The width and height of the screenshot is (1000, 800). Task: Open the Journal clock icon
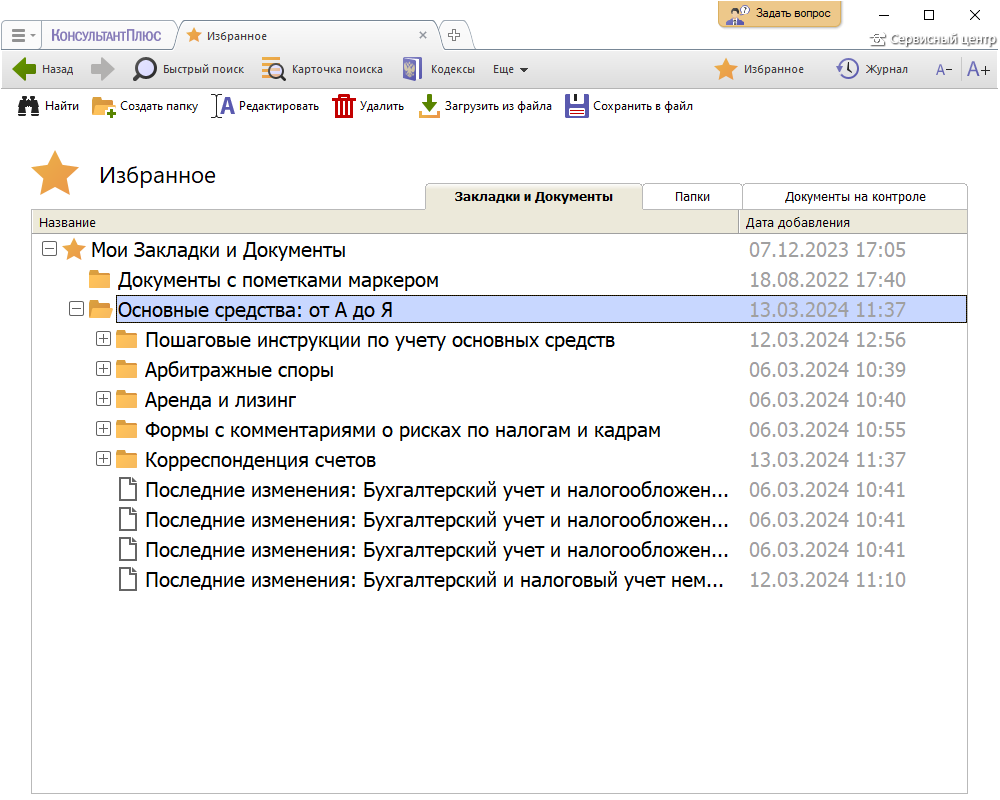point(848,69)
